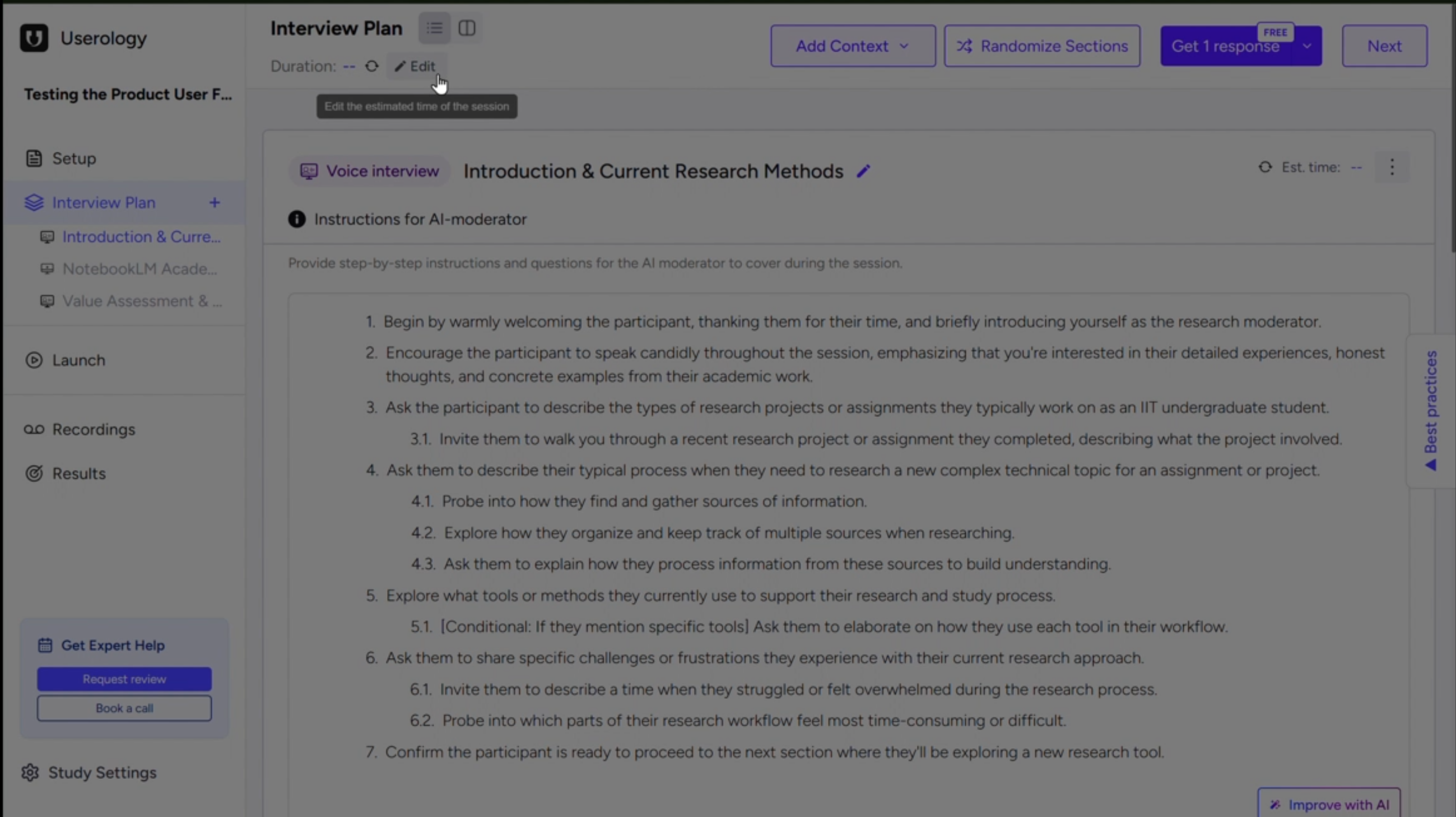The height and width of the screenshot is (817, 1456).
Task: Open the Add Context dropdown
Action: pyautogui.click(x=852, y=46)
